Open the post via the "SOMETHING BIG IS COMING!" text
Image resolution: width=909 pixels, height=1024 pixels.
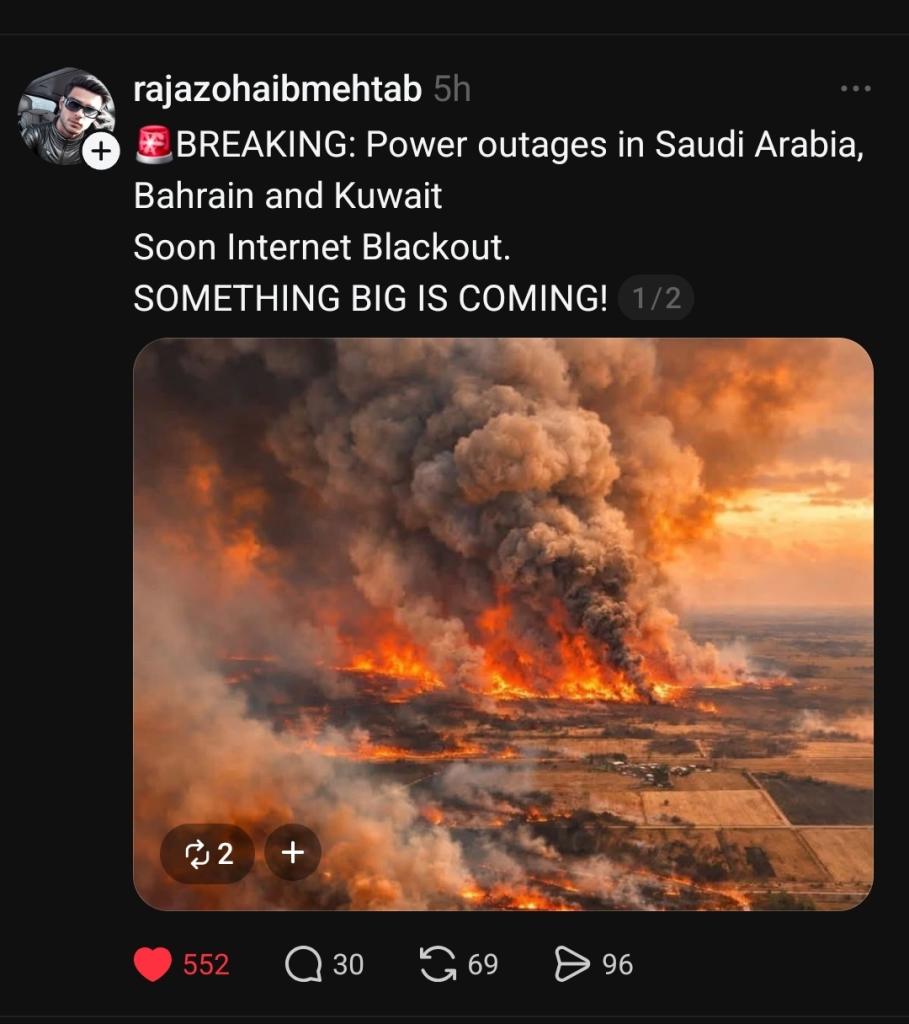370,299
